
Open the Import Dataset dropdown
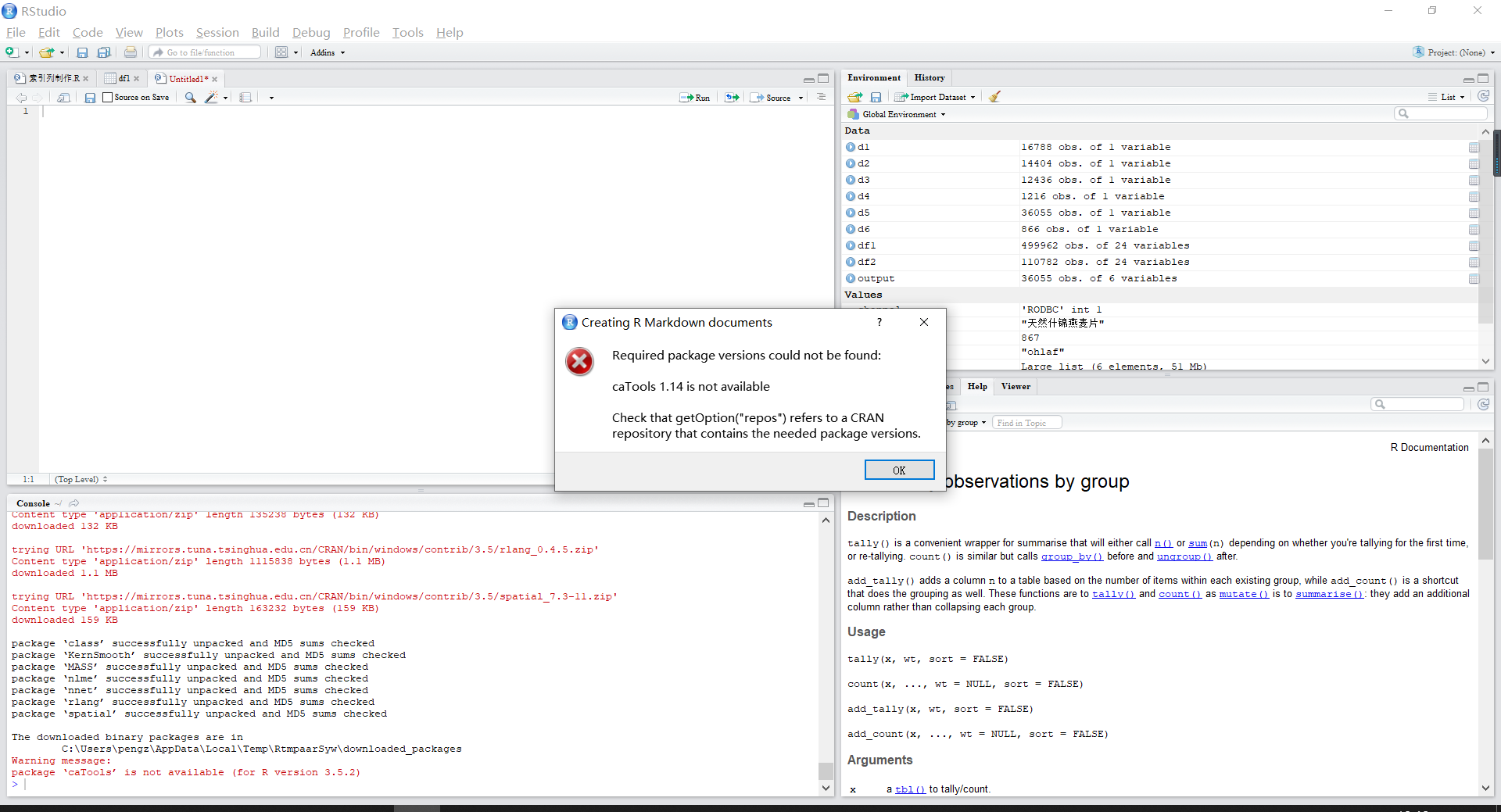click(x=938, y=97)
